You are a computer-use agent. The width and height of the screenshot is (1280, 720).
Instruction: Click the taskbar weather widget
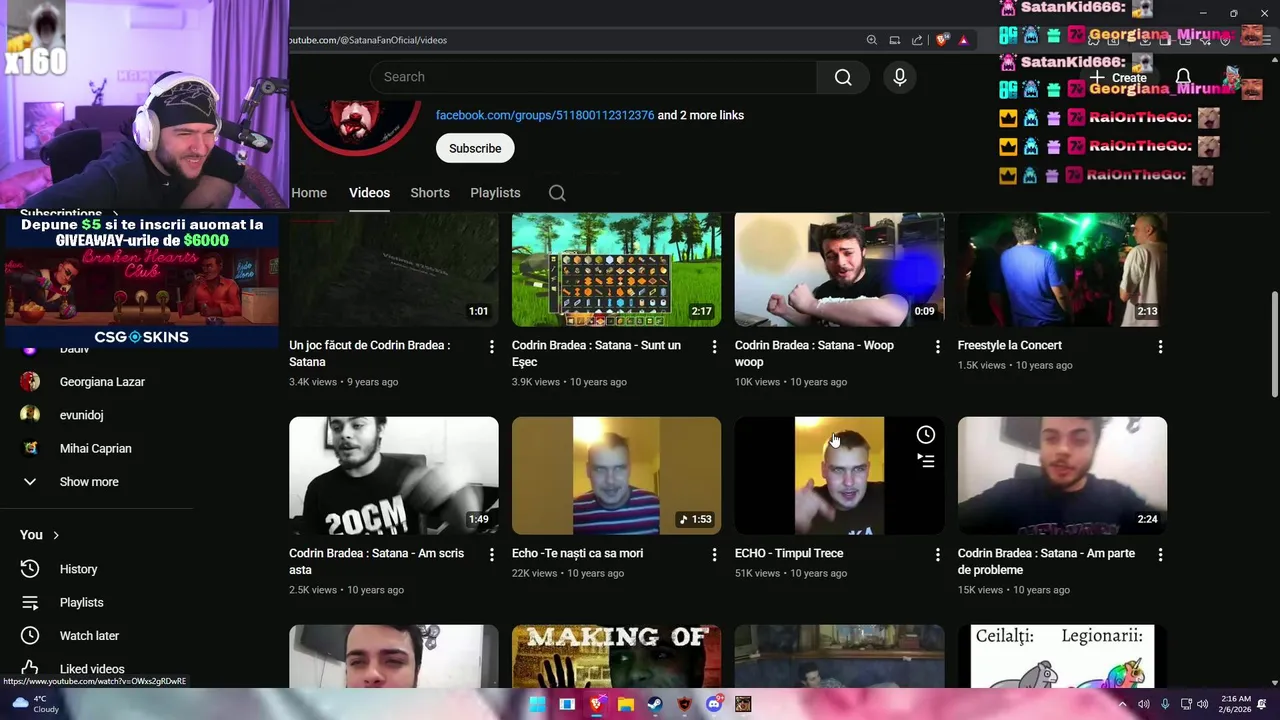coord(36,704)
